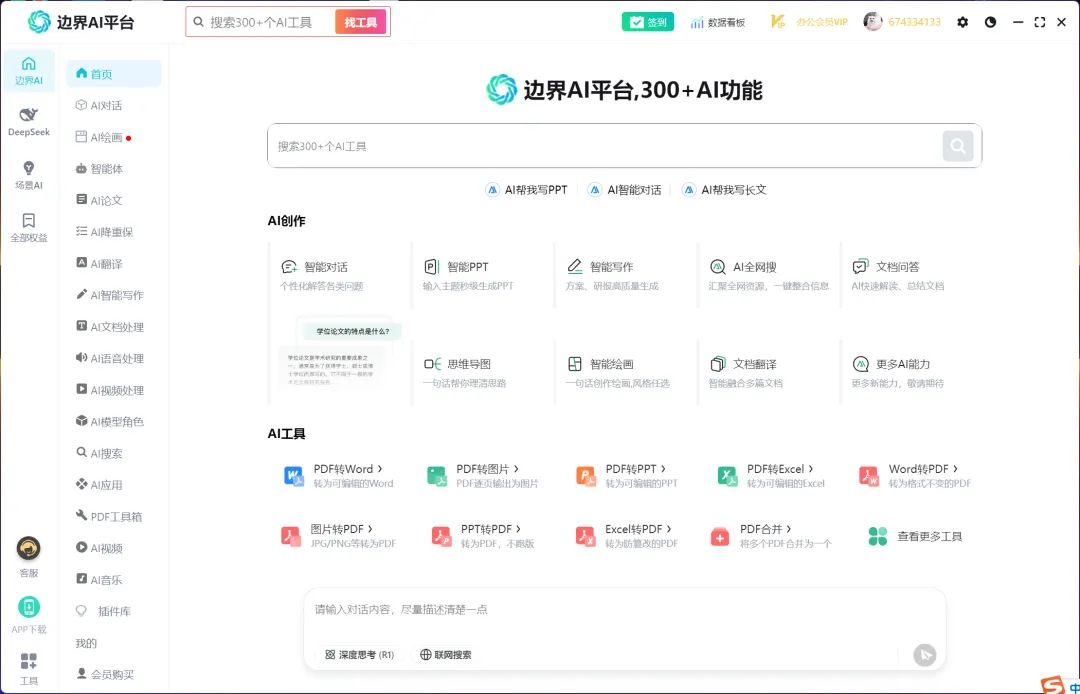Screen dimensions: 1080x694
Task: Click 查看更多工具
Action: (915, 536)
